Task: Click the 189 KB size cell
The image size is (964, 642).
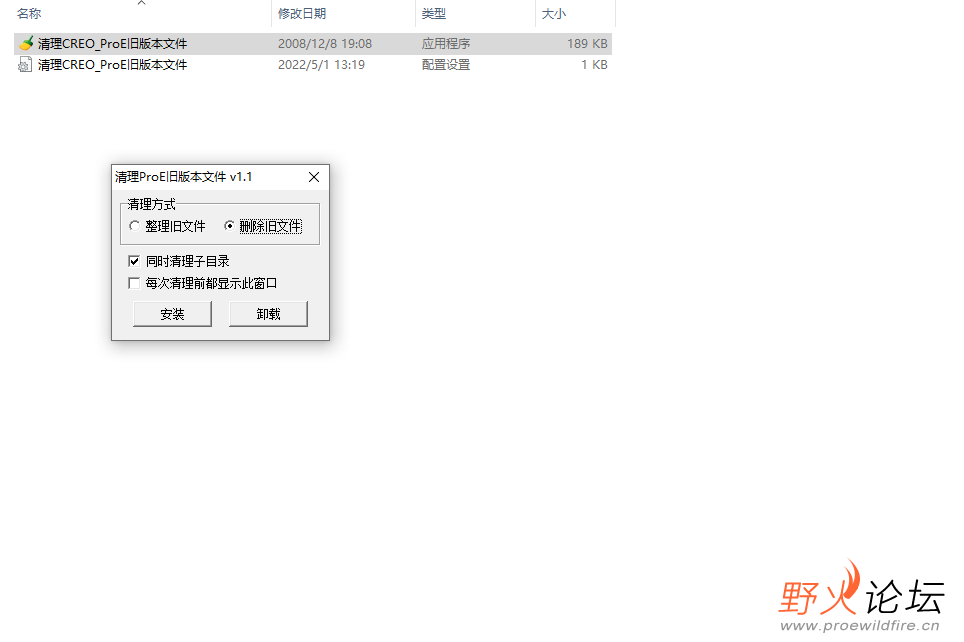Action: point(587,44)
